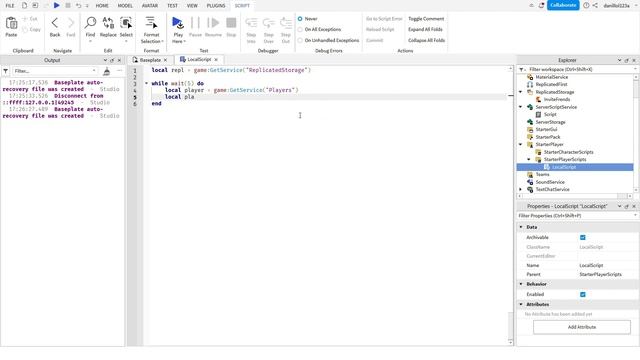640x360 pixels.
Task: Click the Cut scissors icon
Action: point(25,19)
